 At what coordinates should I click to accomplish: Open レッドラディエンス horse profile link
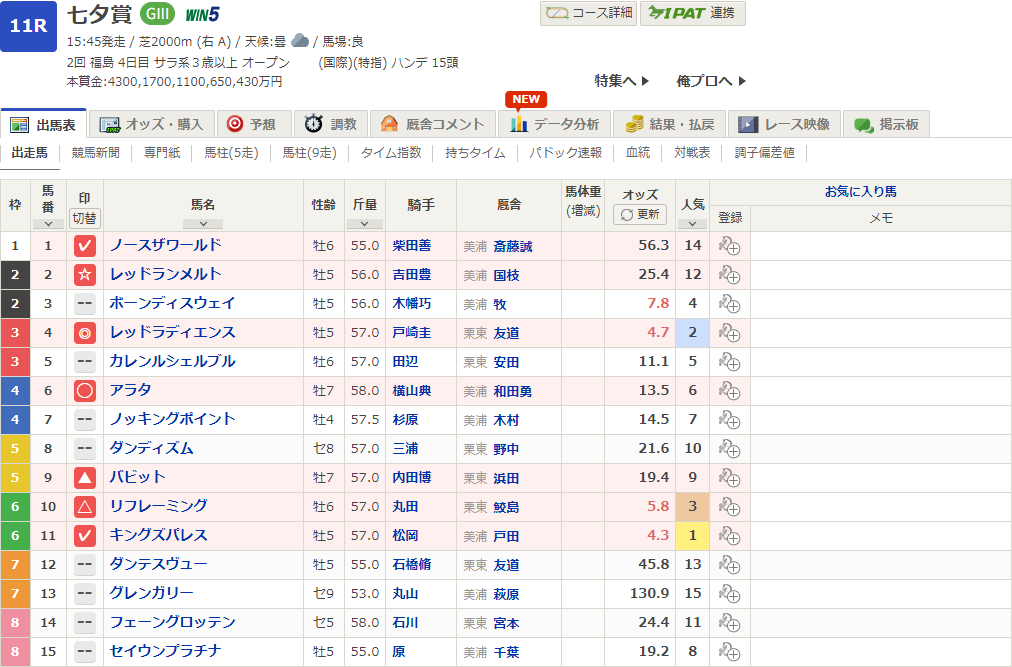(171, 334)
